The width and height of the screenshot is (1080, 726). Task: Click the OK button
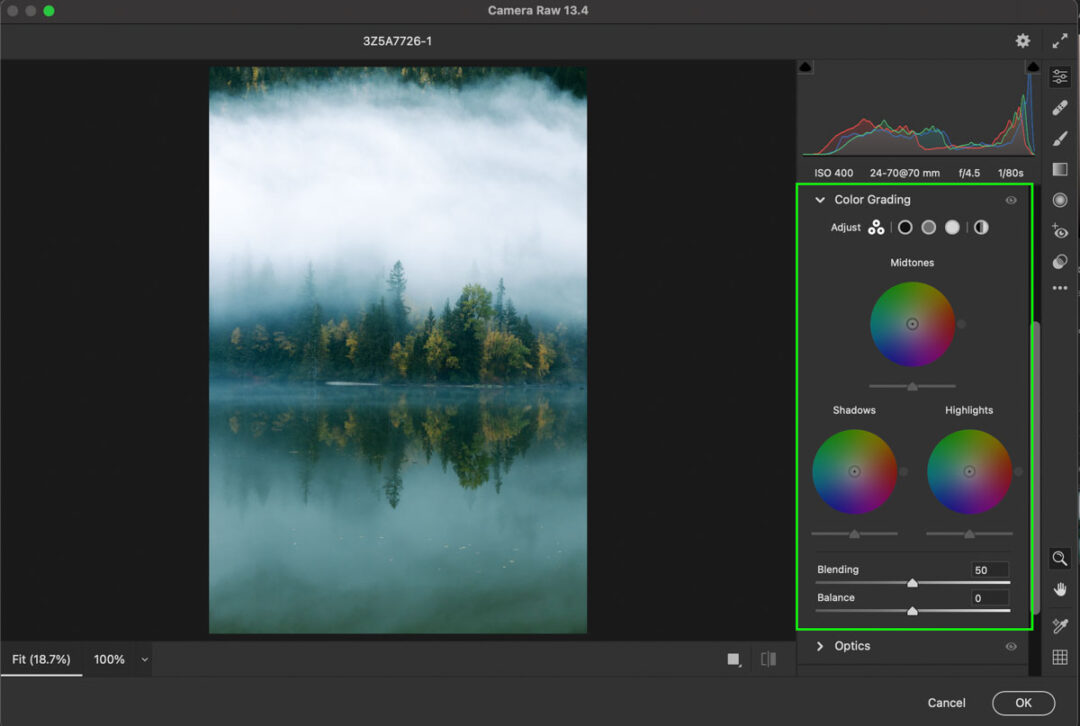tap(1023, 702)
